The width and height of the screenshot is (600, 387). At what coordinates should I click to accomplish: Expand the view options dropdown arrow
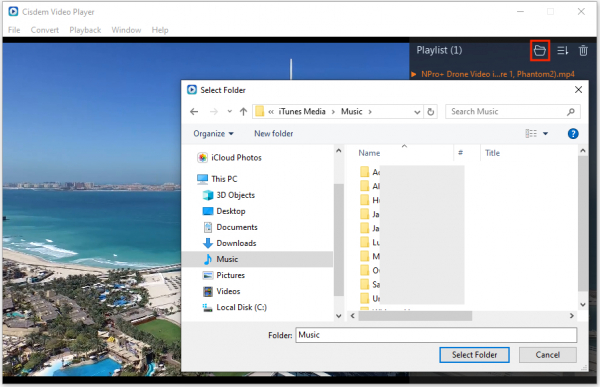coord(545,134)
